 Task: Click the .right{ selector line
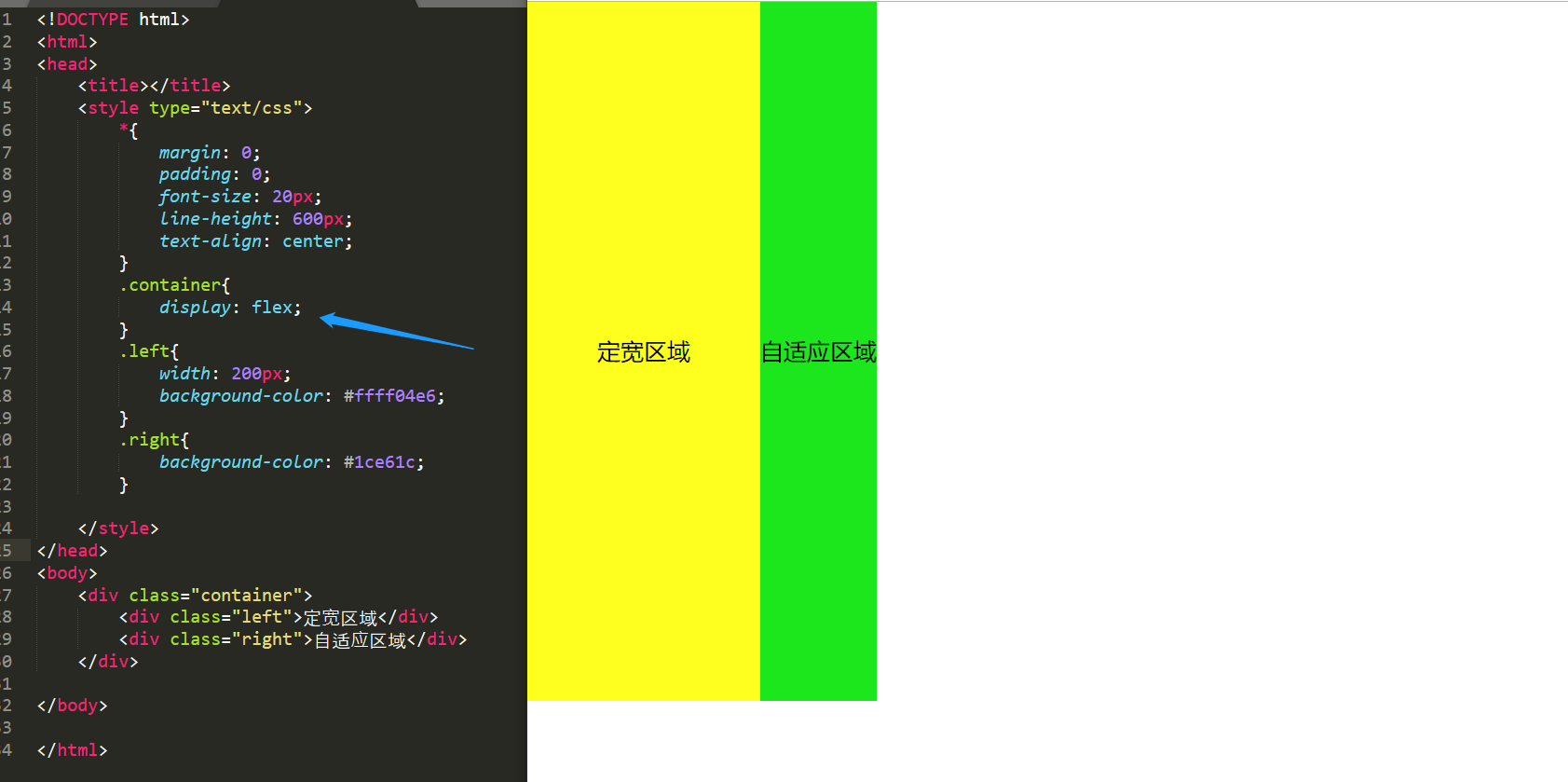pyautogui.click(x=154, y=440)
